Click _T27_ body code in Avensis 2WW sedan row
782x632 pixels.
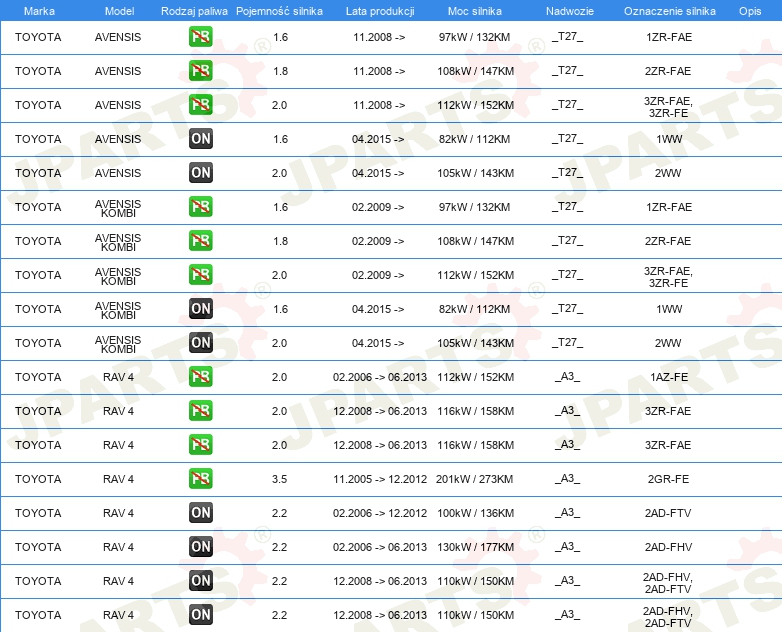coord(568,173)
